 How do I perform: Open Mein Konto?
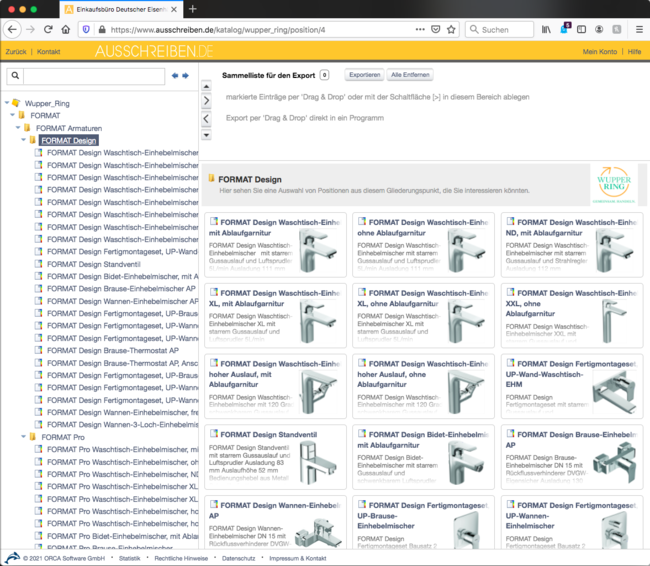click(599, 52)
